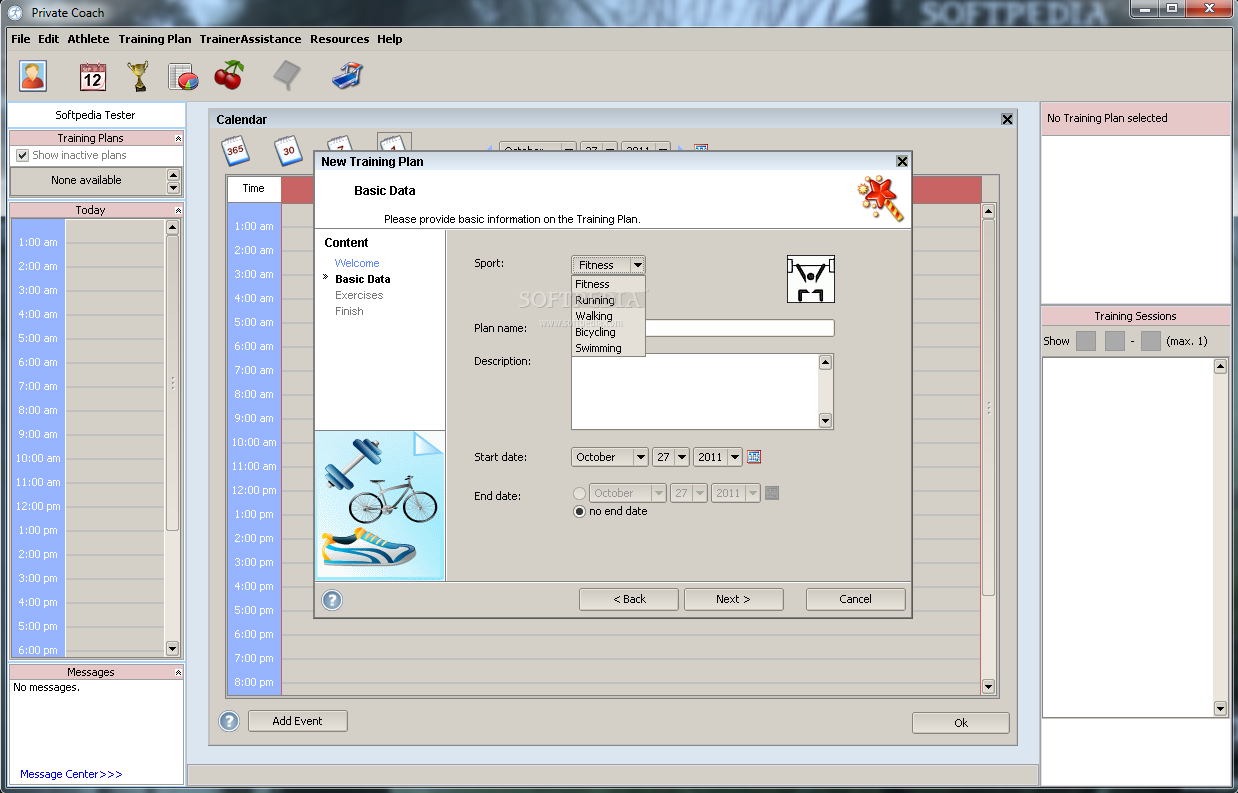1238x793 pixels.
Task: Select the Softpedia Tester athlete name
Action: pos(95,115)
